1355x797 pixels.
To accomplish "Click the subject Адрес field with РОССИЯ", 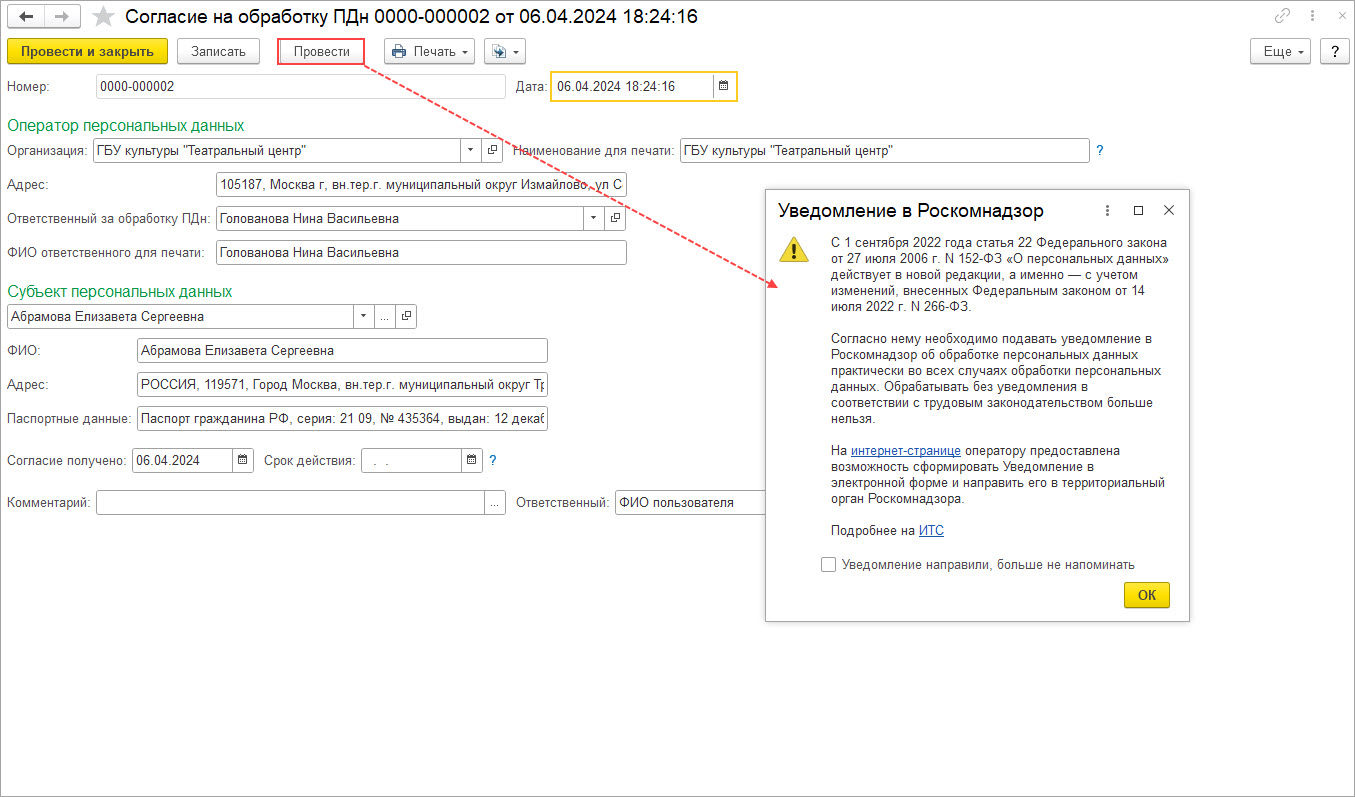I will 342,385.
